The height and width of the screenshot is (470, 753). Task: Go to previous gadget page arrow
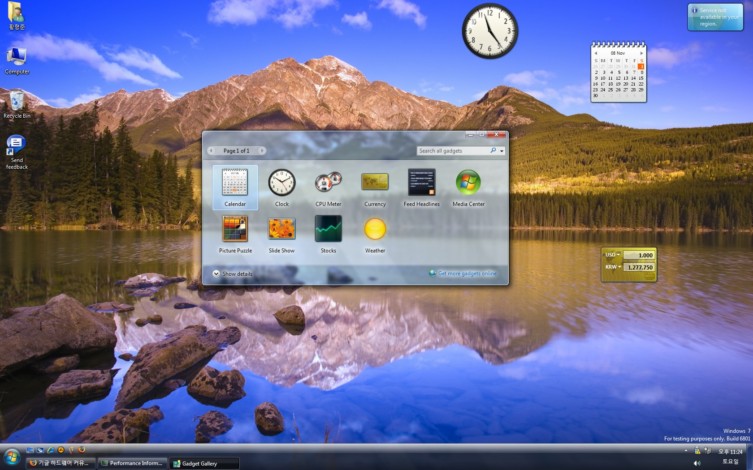pyautogui.click(x=211, y=150)
